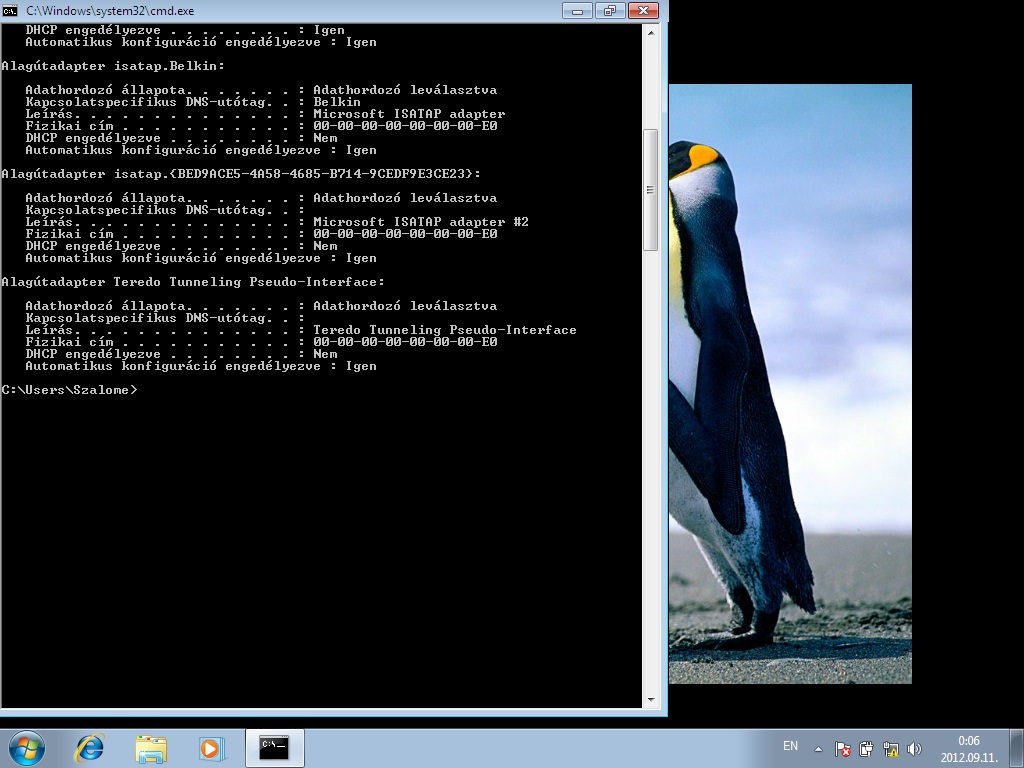The image size is (1024, 768).
Task: Launch Internet Explorer from the taskbar
Action: pos(89,748)
